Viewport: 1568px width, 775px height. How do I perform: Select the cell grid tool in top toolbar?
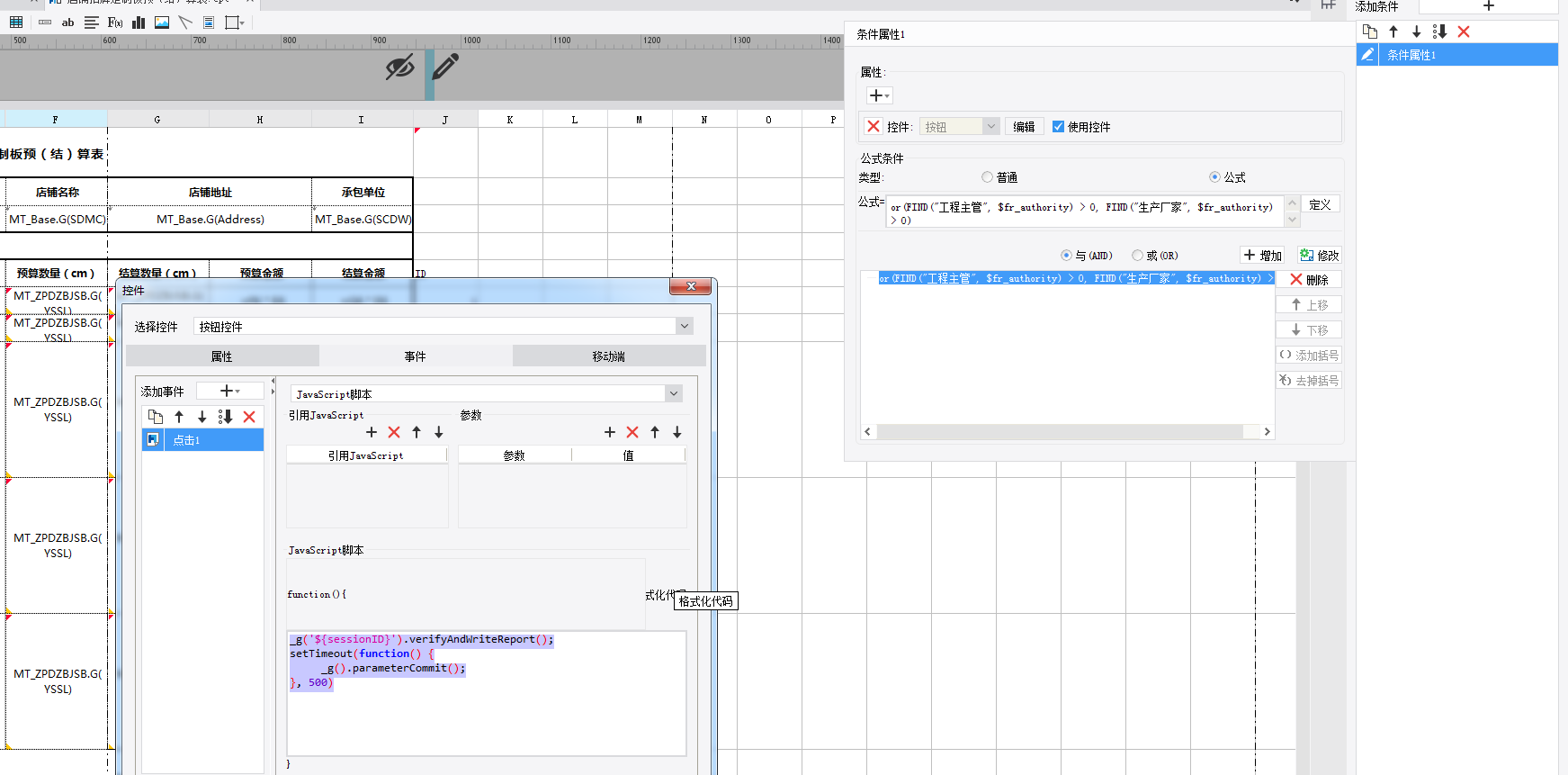(x=16, y=23)
